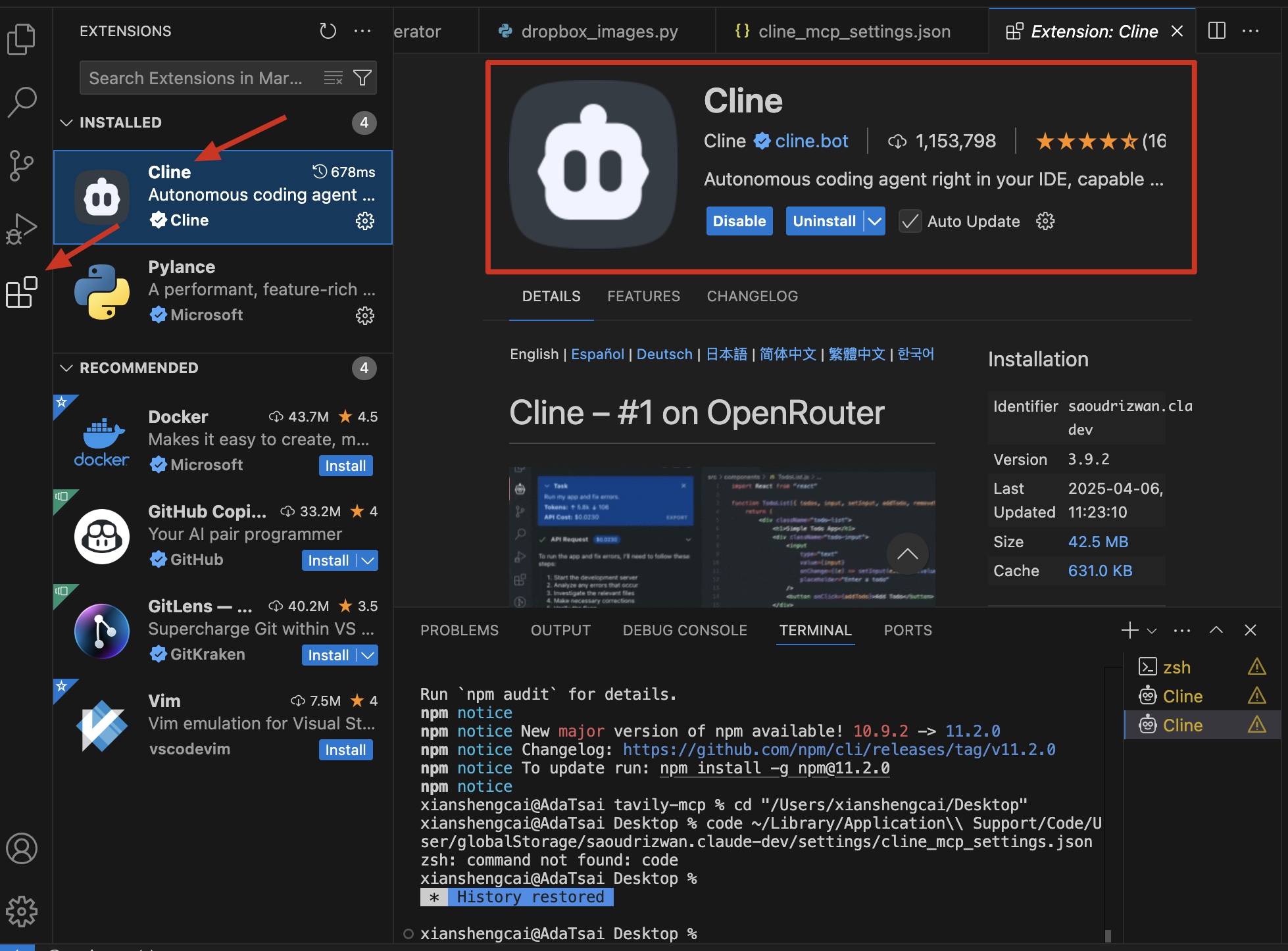
Task: Open the extensions filter icon
Action: point(362,78)
